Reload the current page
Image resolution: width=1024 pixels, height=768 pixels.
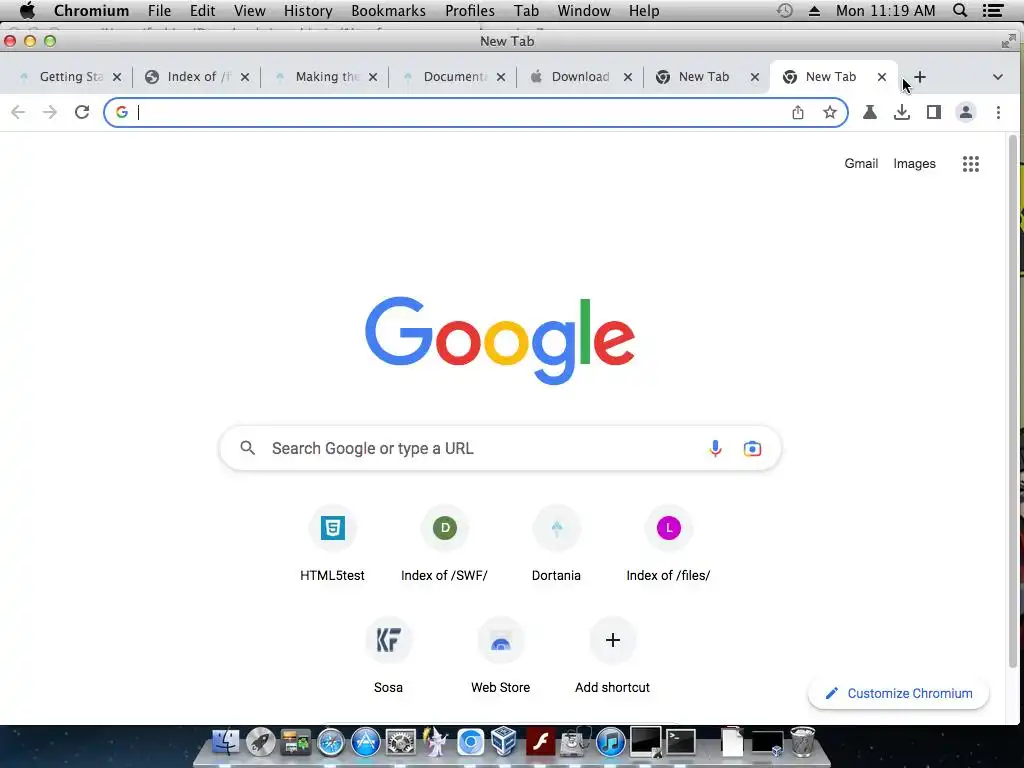[x=82, y=112]
